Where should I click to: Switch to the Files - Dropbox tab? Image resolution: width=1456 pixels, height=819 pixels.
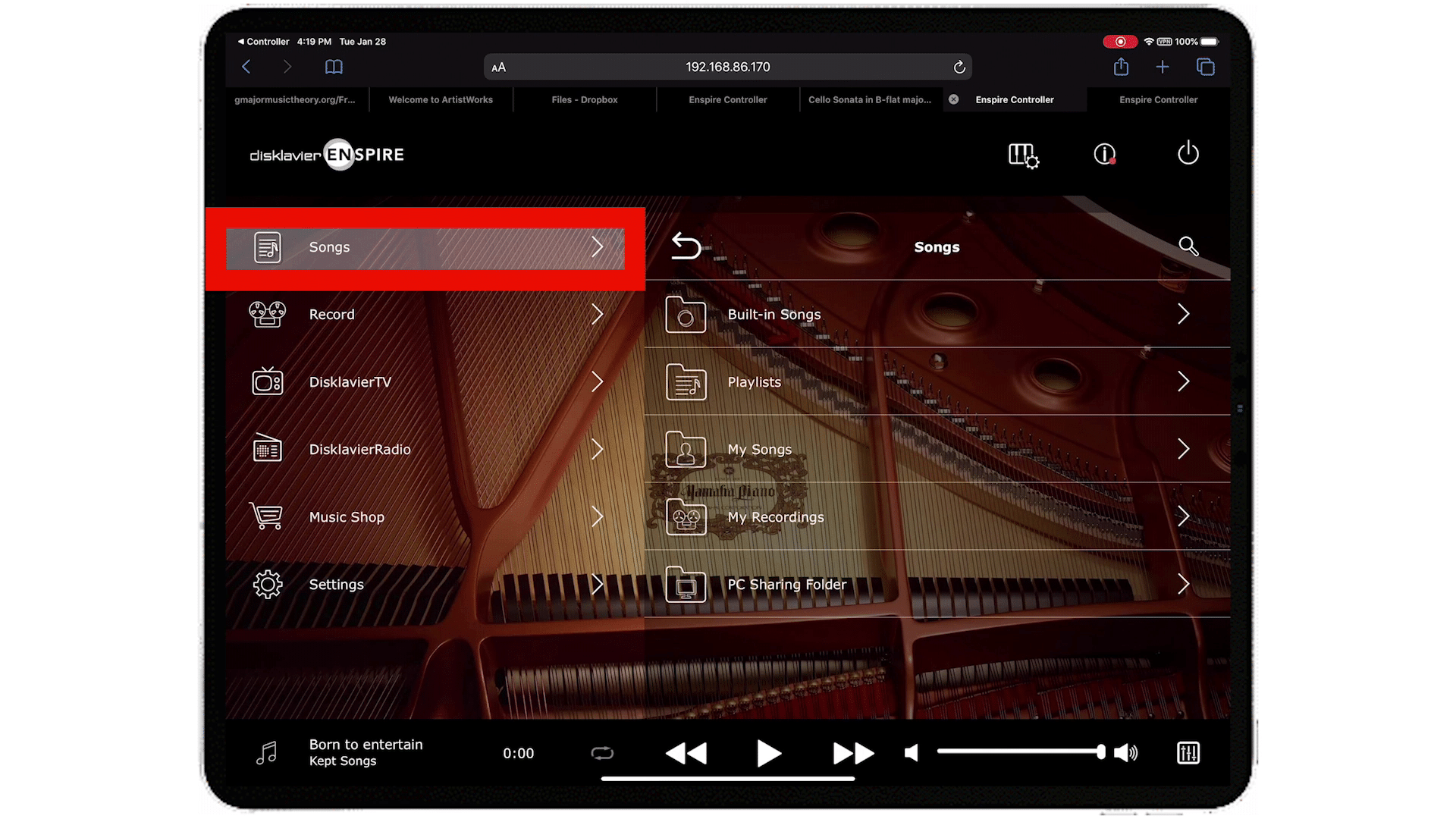pyautogui.click(x=584, y=100)
